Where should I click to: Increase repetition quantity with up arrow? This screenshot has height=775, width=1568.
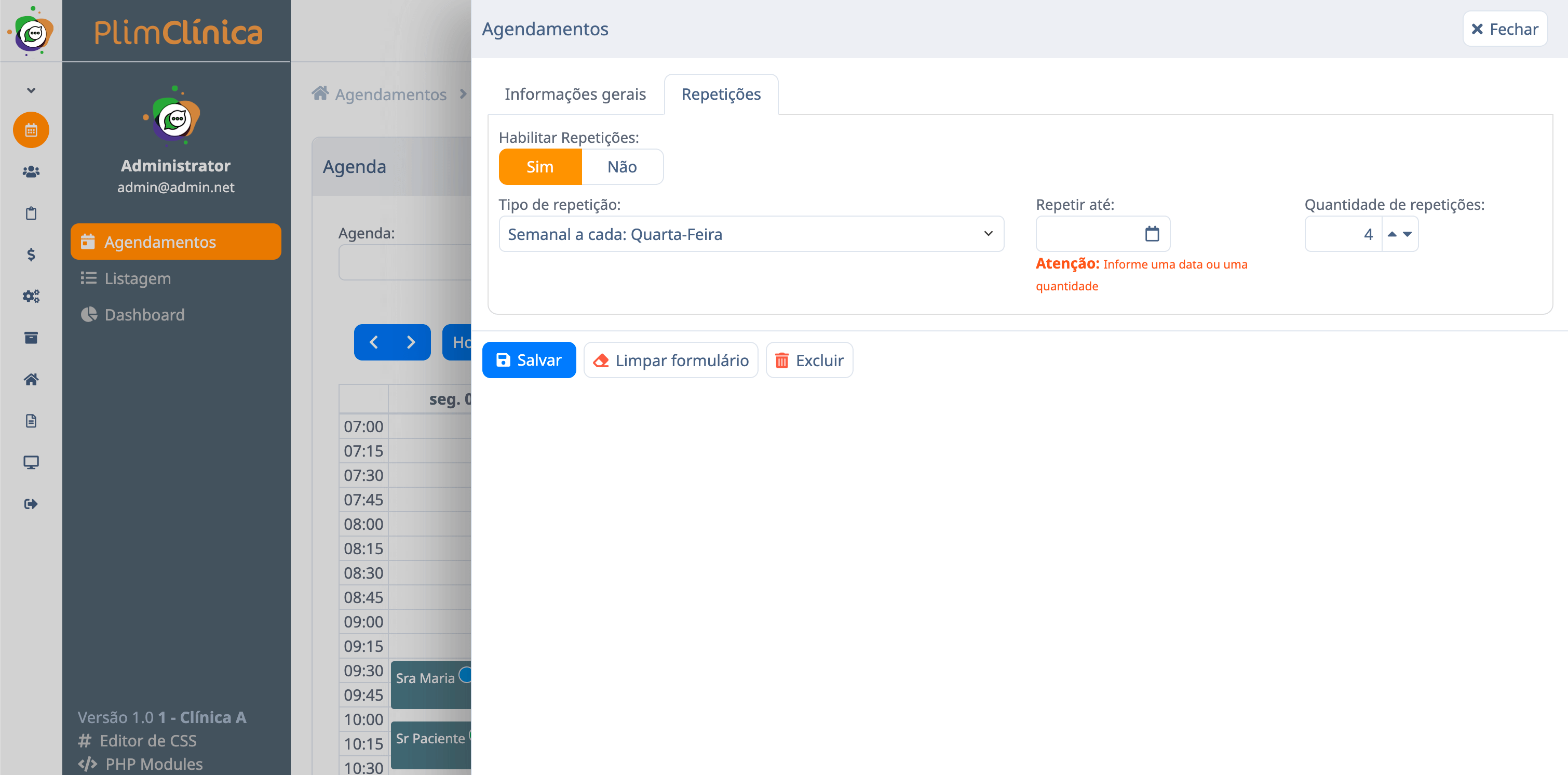pyautogui.click(x=1392, y=234)
